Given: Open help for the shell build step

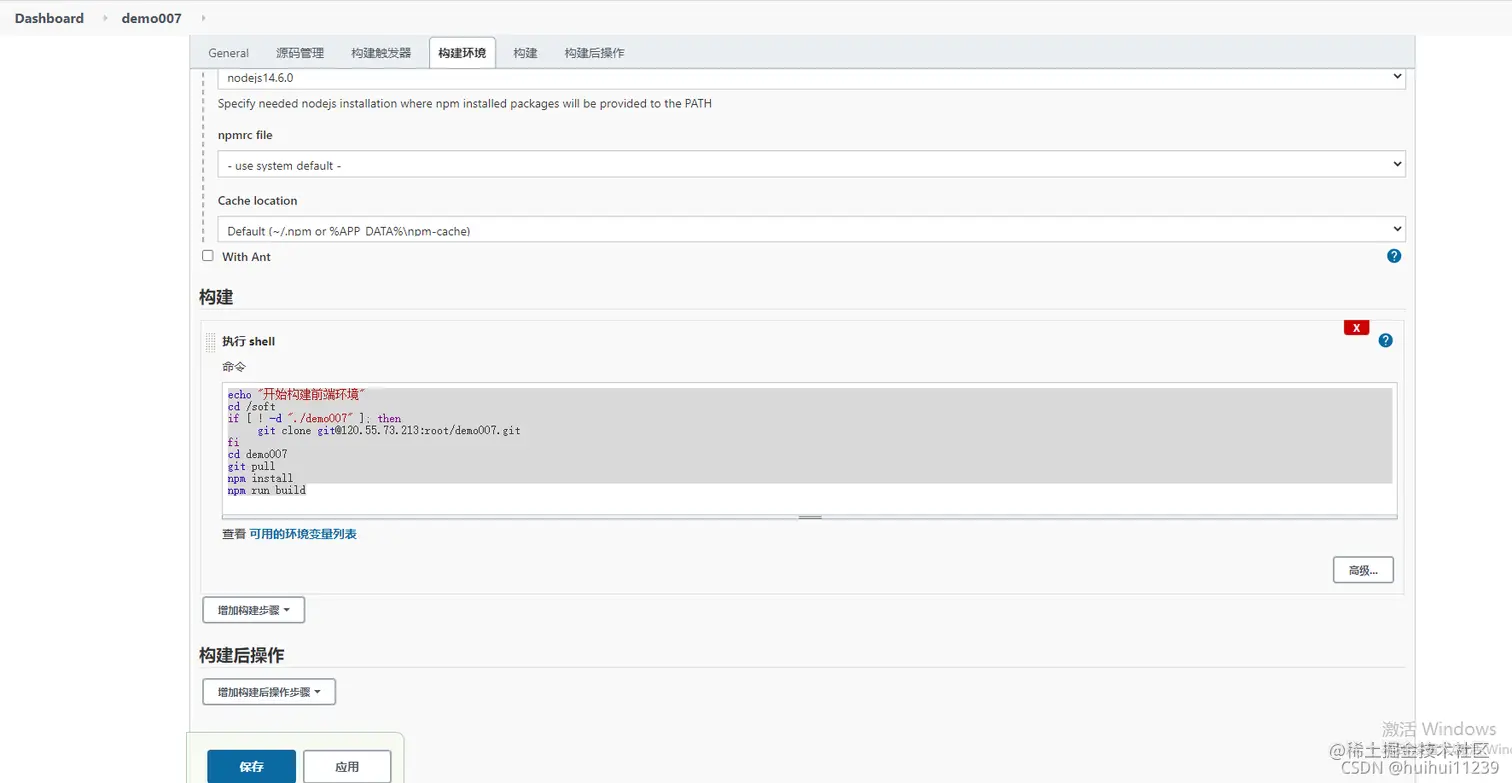Looking at the screenshot, I should coord(1385,340).
